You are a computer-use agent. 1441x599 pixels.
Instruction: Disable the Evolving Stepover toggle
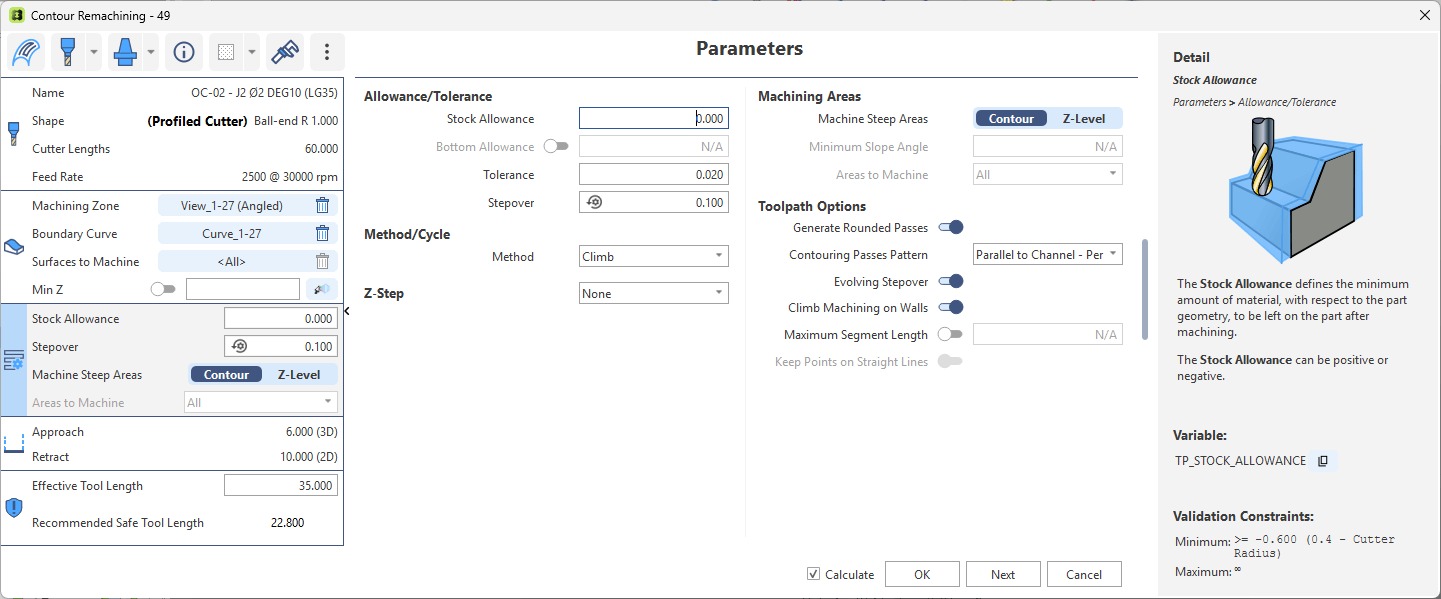950,281
